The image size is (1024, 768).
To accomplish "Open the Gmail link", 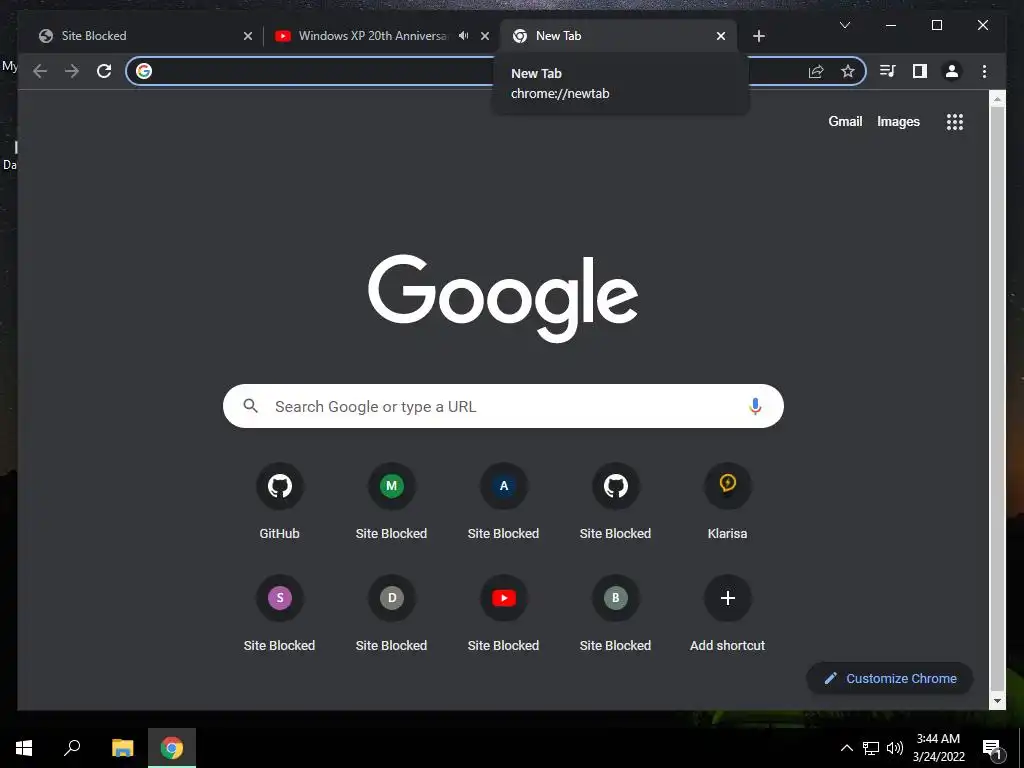I will 845,121.
